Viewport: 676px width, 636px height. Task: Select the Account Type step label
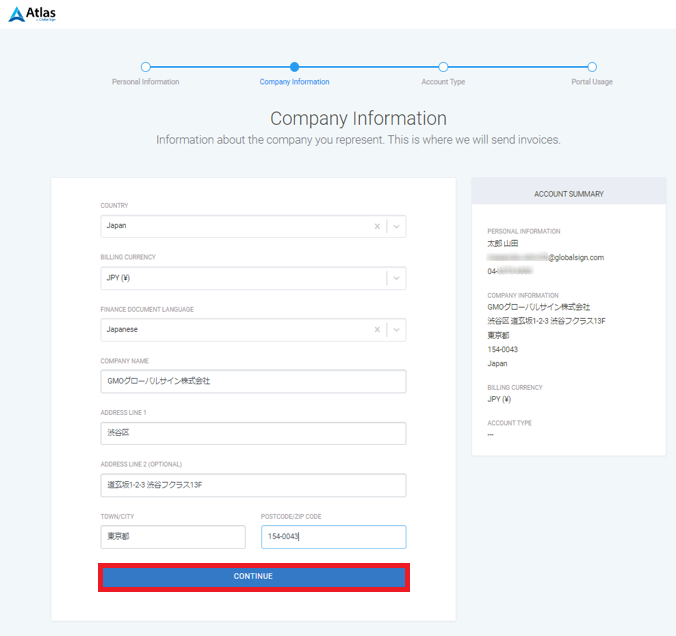[443, 82]
